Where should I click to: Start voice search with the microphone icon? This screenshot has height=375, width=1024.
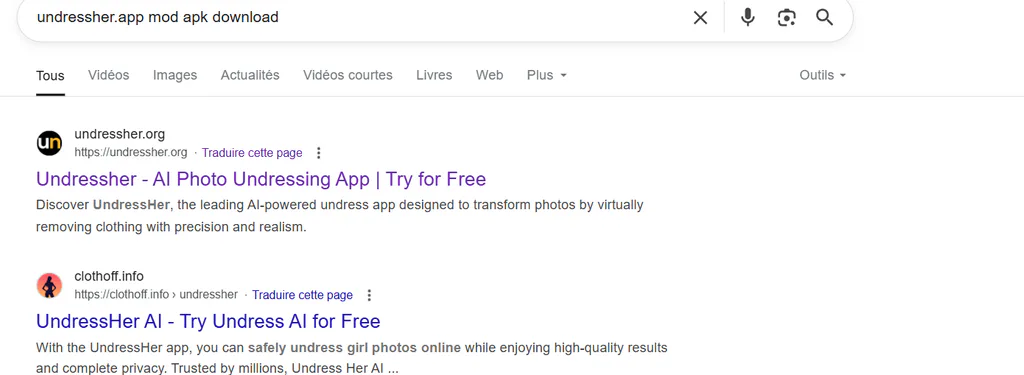748,18
